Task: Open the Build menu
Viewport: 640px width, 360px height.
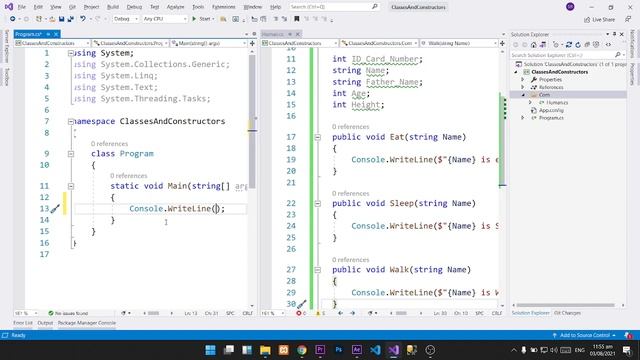Action: point(113,7)
